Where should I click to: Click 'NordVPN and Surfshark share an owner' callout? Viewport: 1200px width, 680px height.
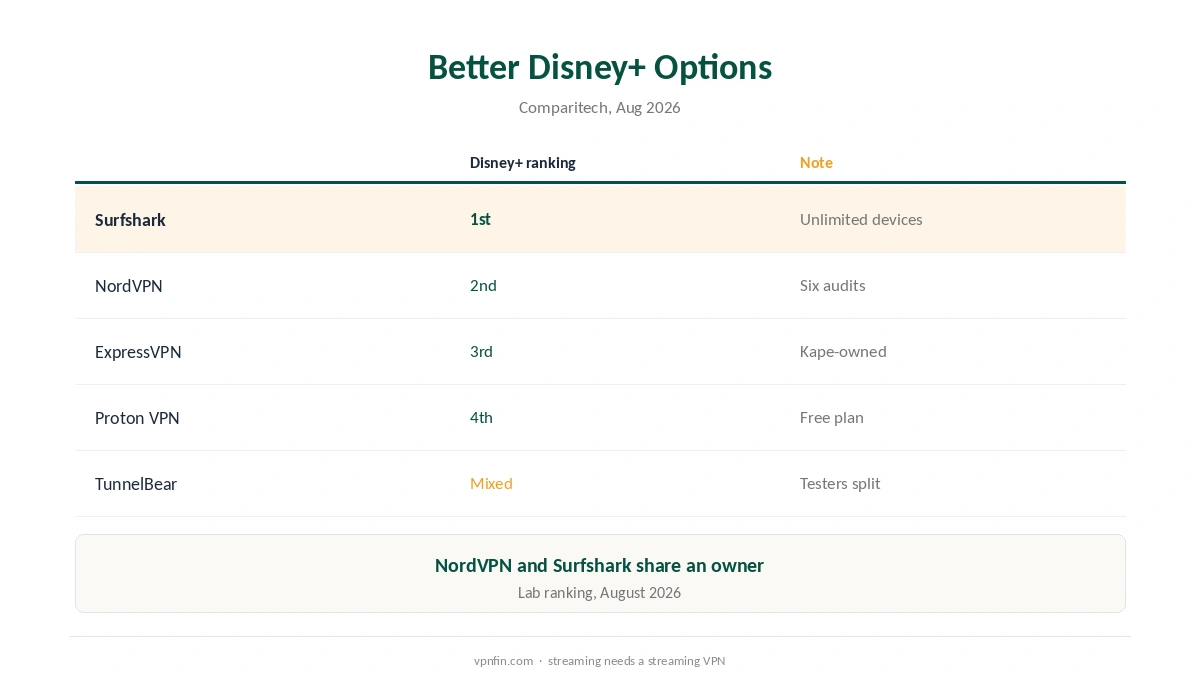600,565
